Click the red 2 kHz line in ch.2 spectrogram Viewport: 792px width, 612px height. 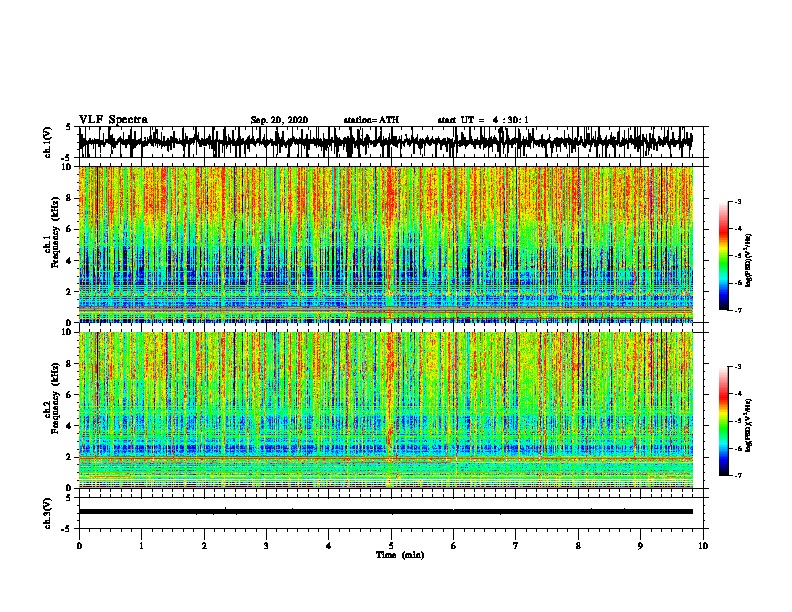coord(385,458)
